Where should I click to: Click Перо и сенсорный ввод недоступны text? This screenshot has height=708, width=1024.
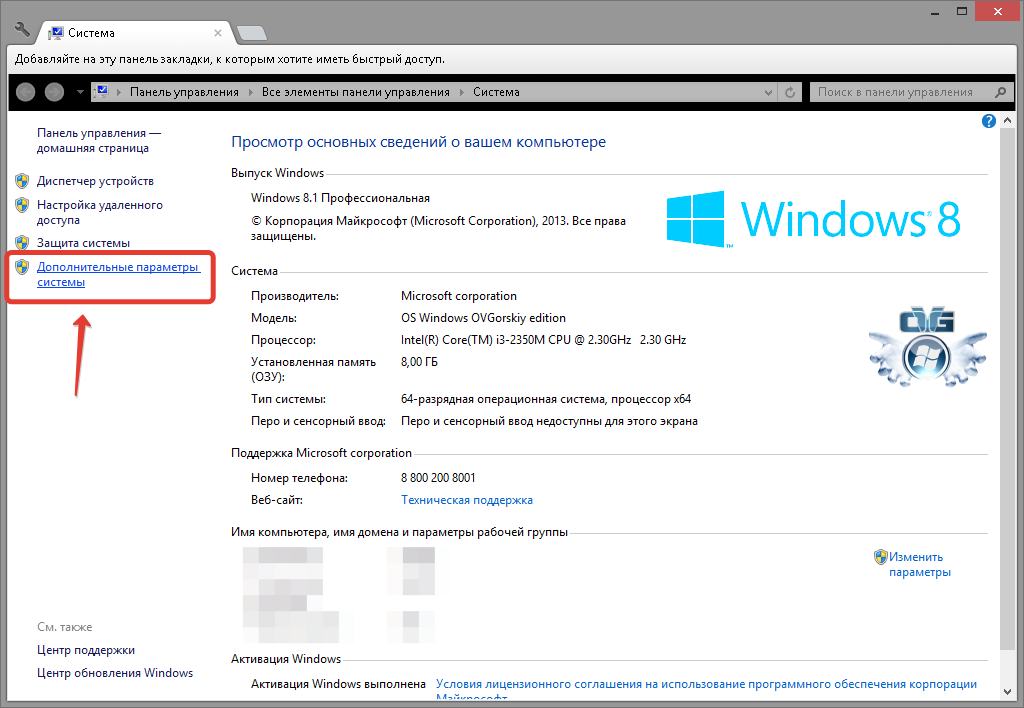pos(549,421)
